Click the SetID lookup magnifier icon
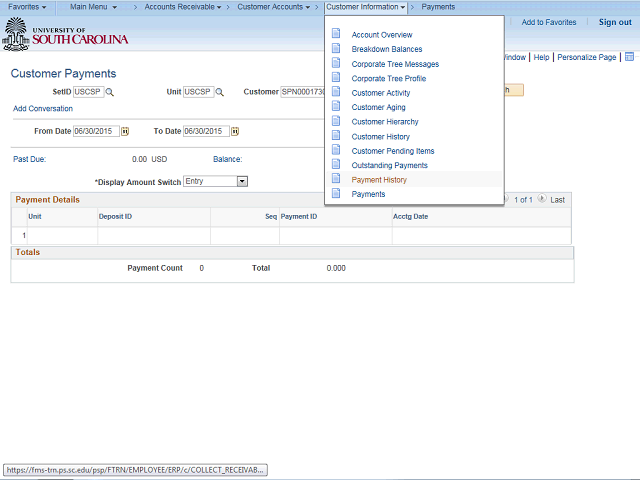This screenshot has height=480, width=640. [x=111, y=92]
